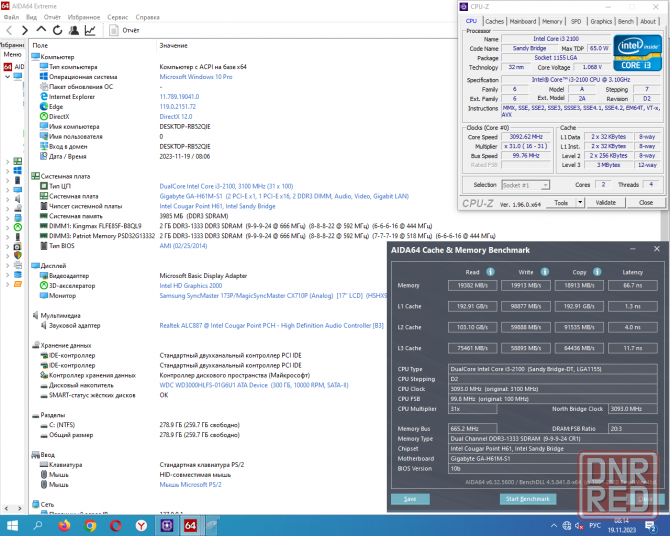Click the Системная плата section header icon

35,176
